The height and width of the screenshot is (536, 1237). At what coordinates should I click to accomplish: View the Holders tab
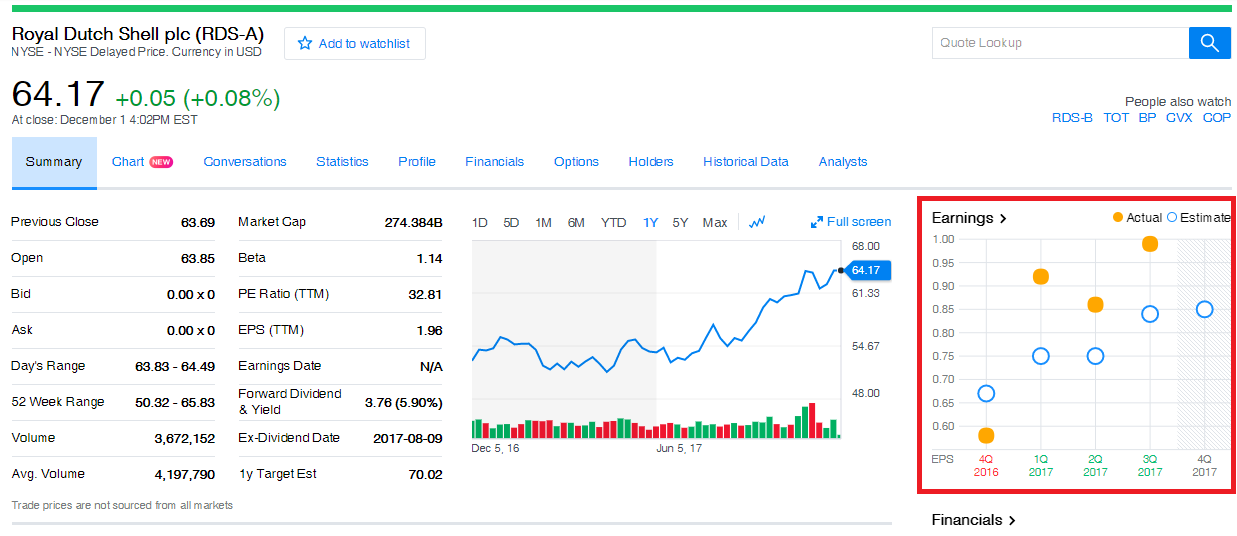pyautogui.click(x=651, y=162)
